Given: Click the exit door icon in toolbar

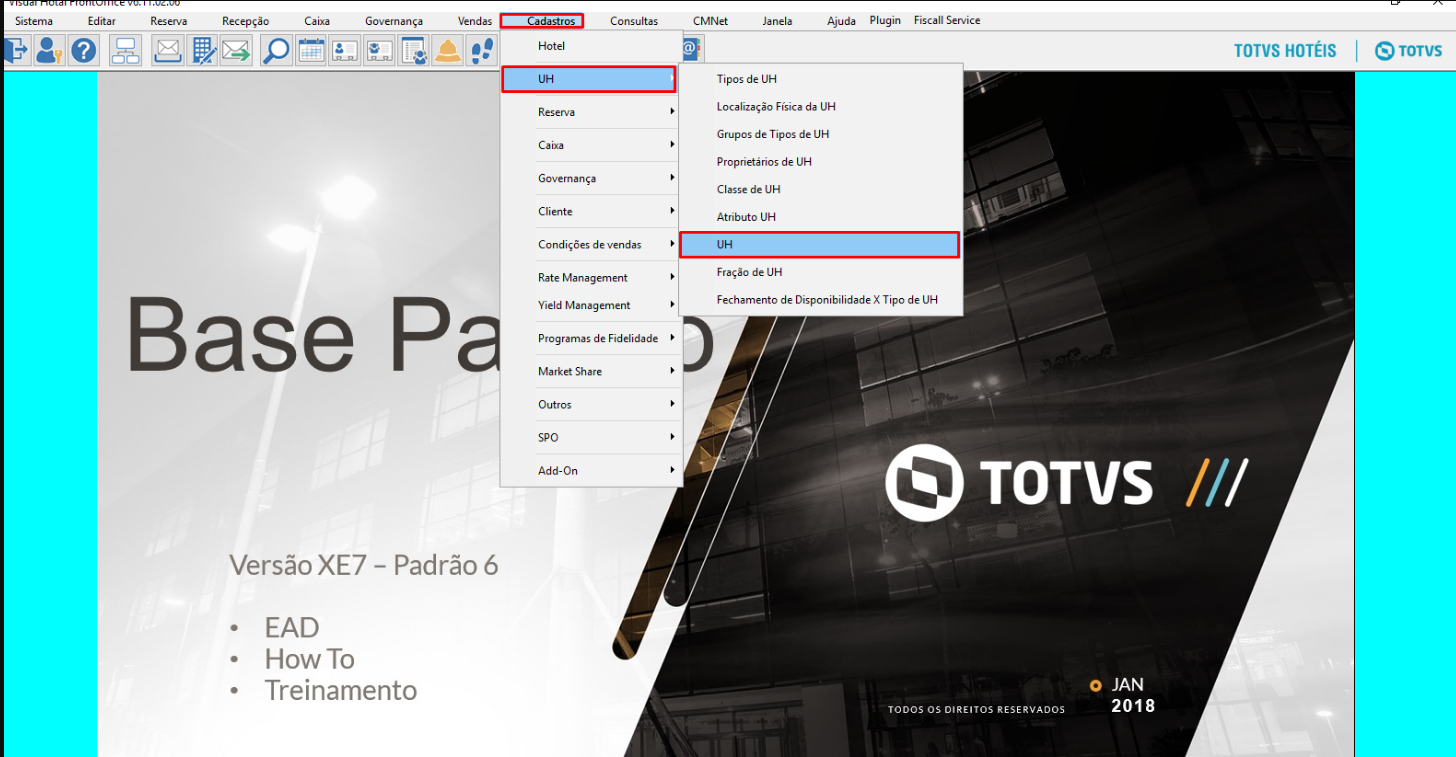Looking at the screenshot, I should tap(17, 50).
